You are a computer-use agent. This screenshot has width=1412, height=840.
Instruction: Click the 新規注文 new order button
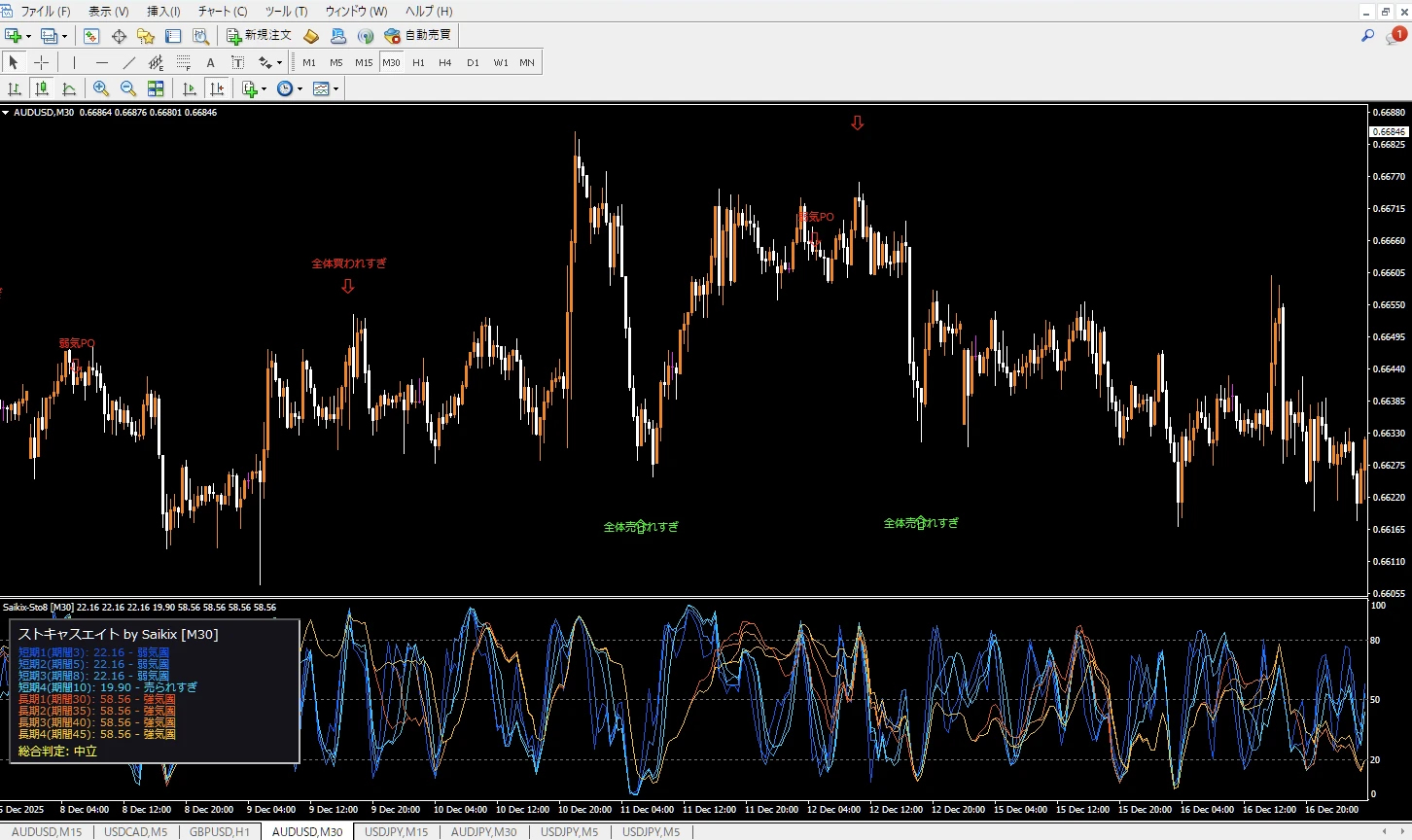pos(259,35)
